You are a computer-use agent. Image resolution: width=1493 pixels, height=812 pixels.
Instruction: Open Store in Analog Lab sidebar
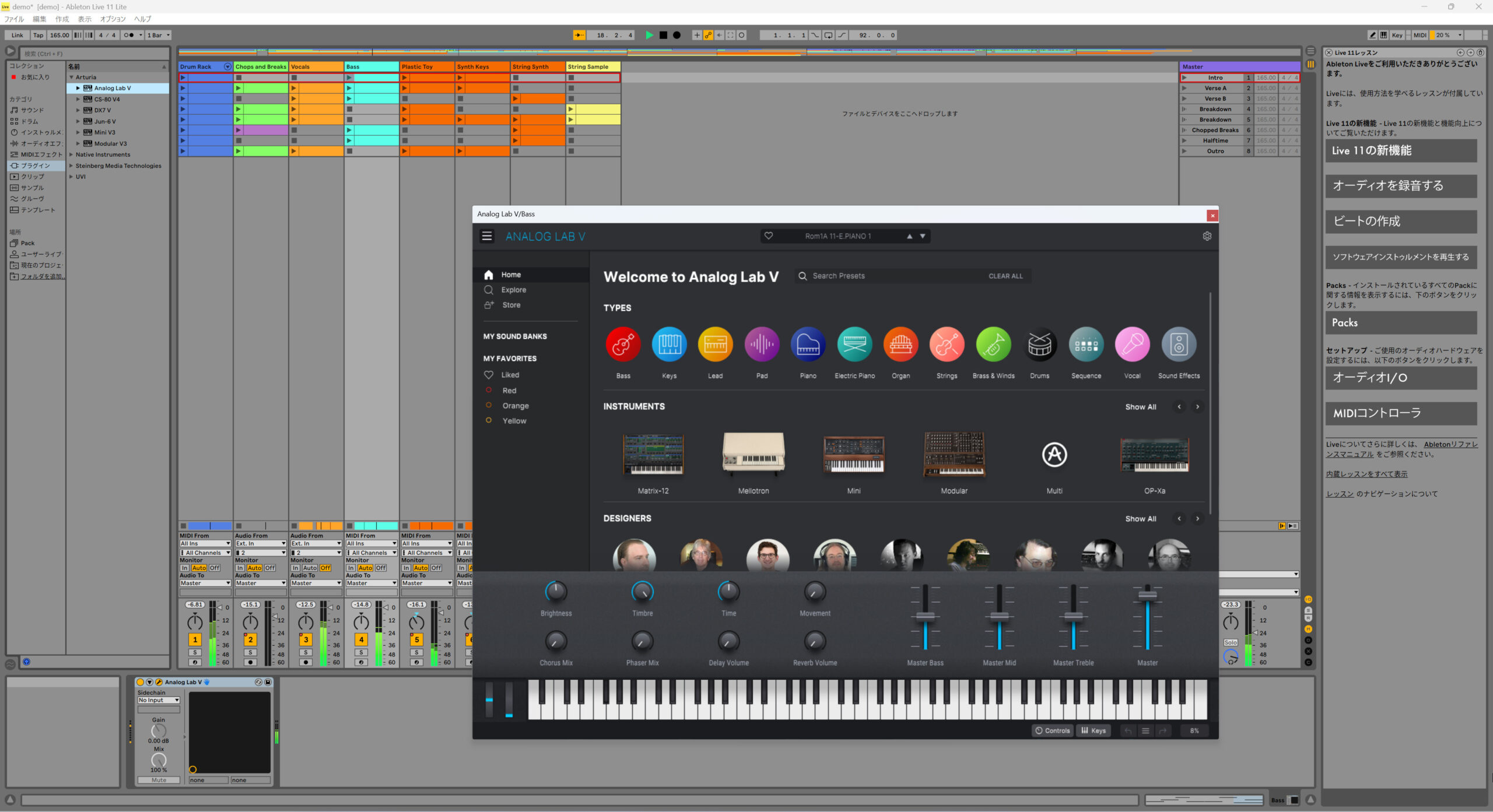point(511,305)
